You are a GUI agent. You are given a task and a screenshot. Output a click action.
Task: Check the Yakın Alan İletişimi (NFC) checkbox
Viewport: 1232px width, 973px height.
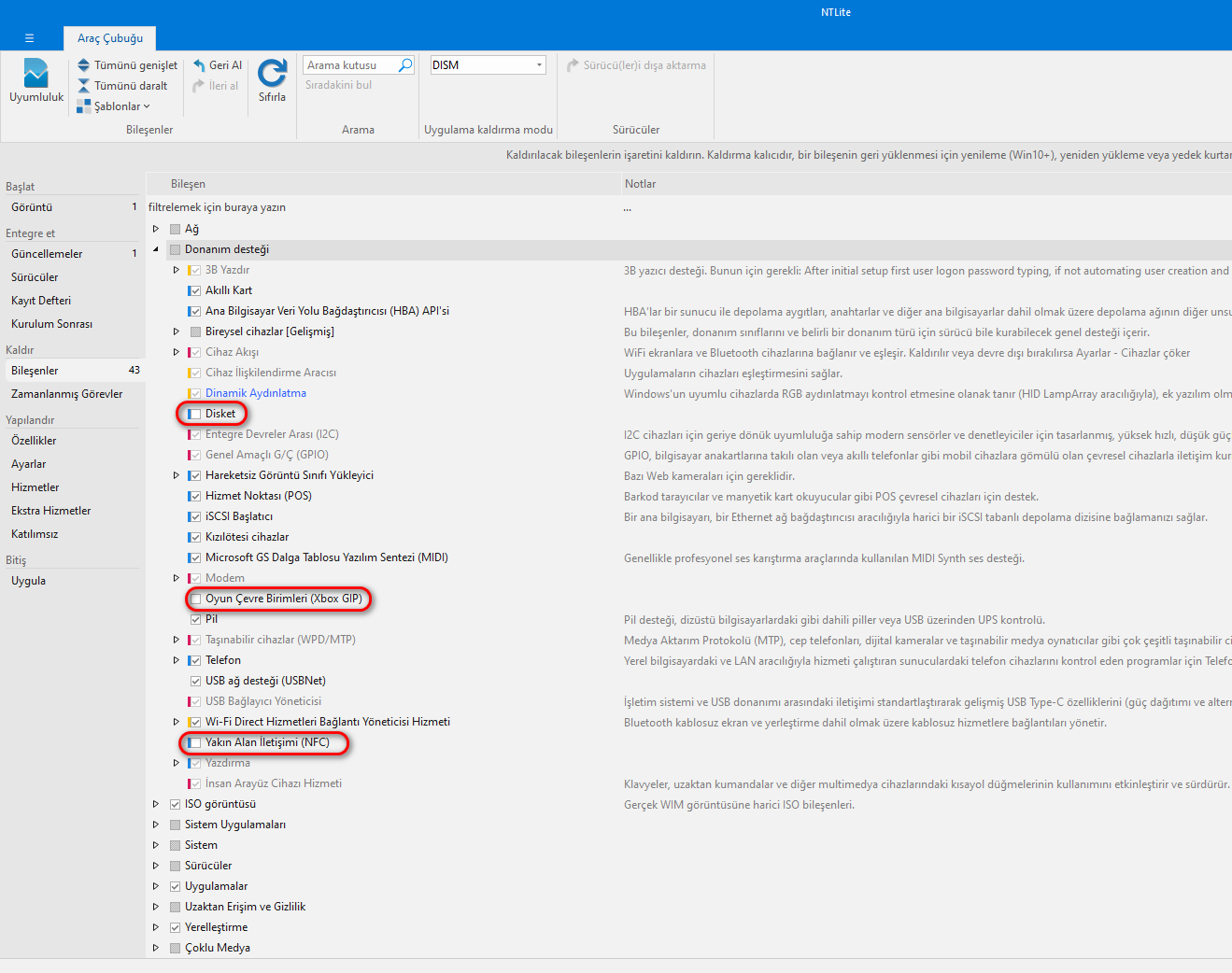coord(195,742)
